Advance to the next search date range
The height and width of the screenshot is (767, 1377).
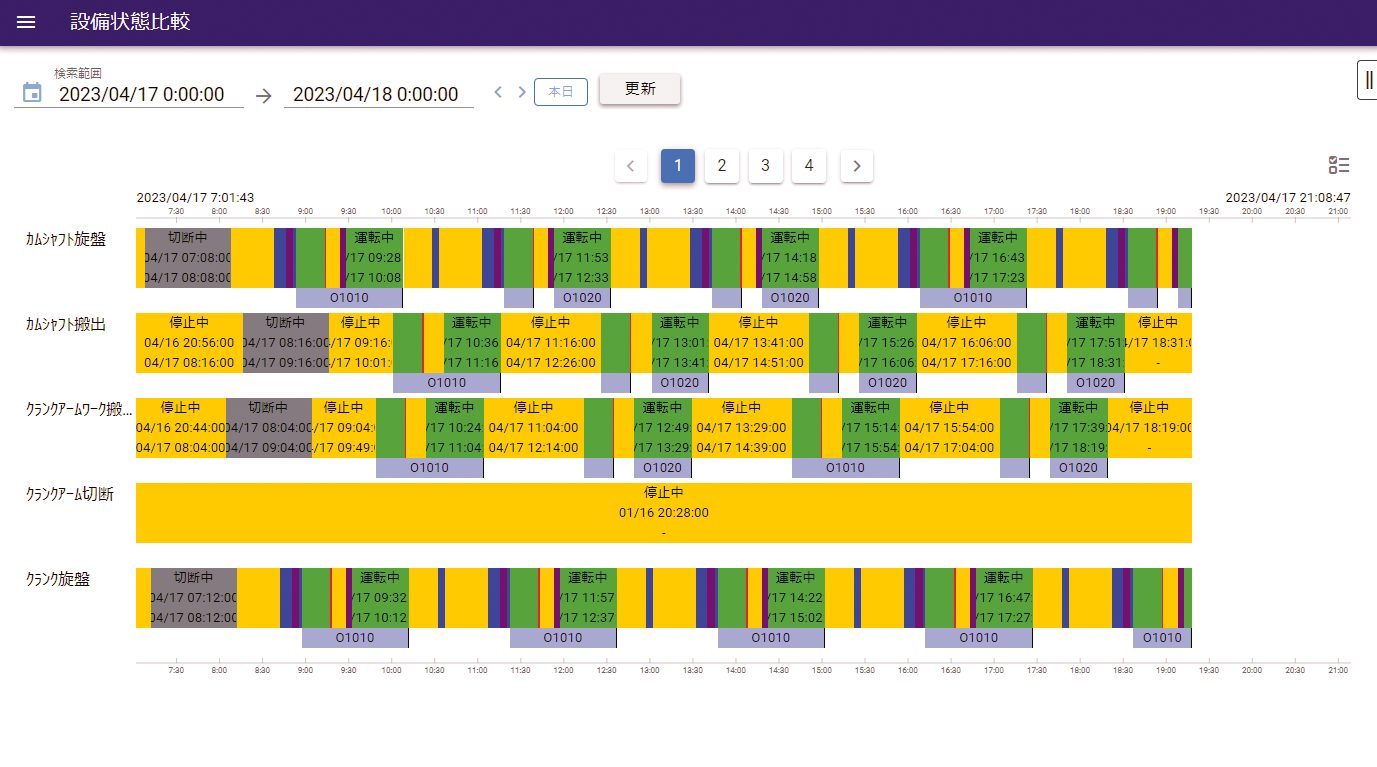click(521, 92)
